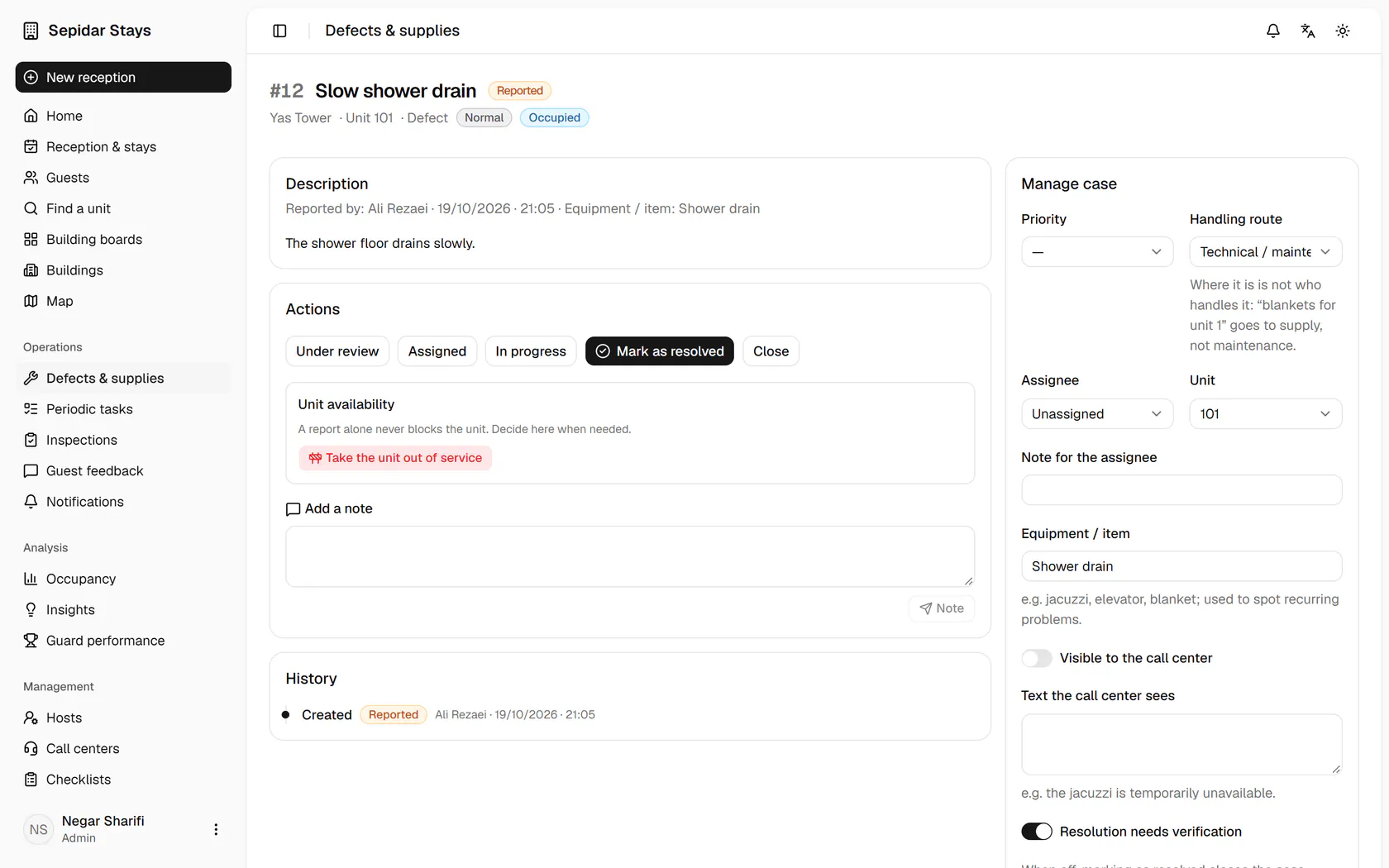Open the Handling route dropdown
Viewport: 1389px width, 868px height.
tap(1265, 252)
